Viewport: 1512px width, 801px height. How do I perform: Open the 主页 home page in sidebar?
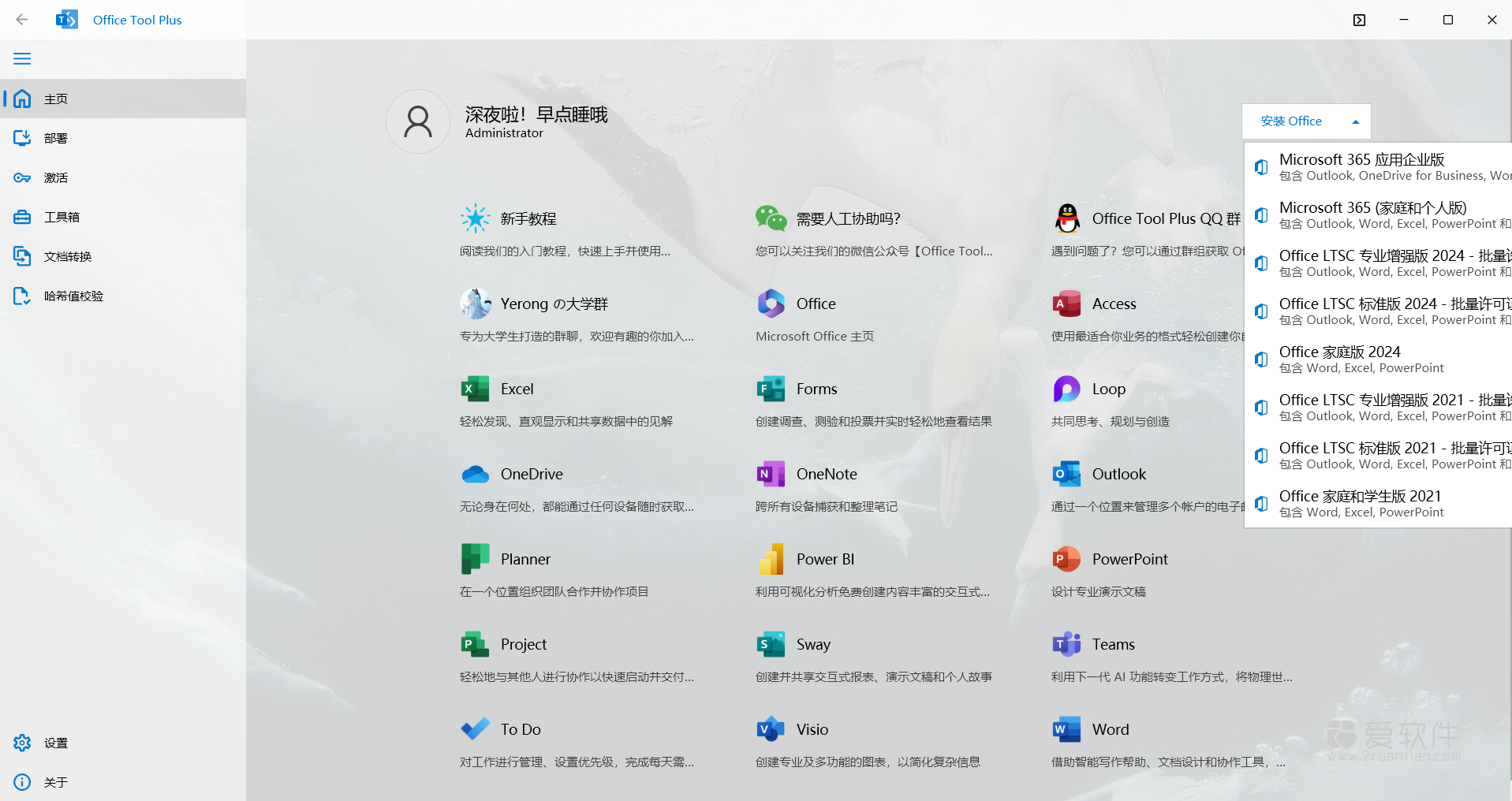[123, 99]
